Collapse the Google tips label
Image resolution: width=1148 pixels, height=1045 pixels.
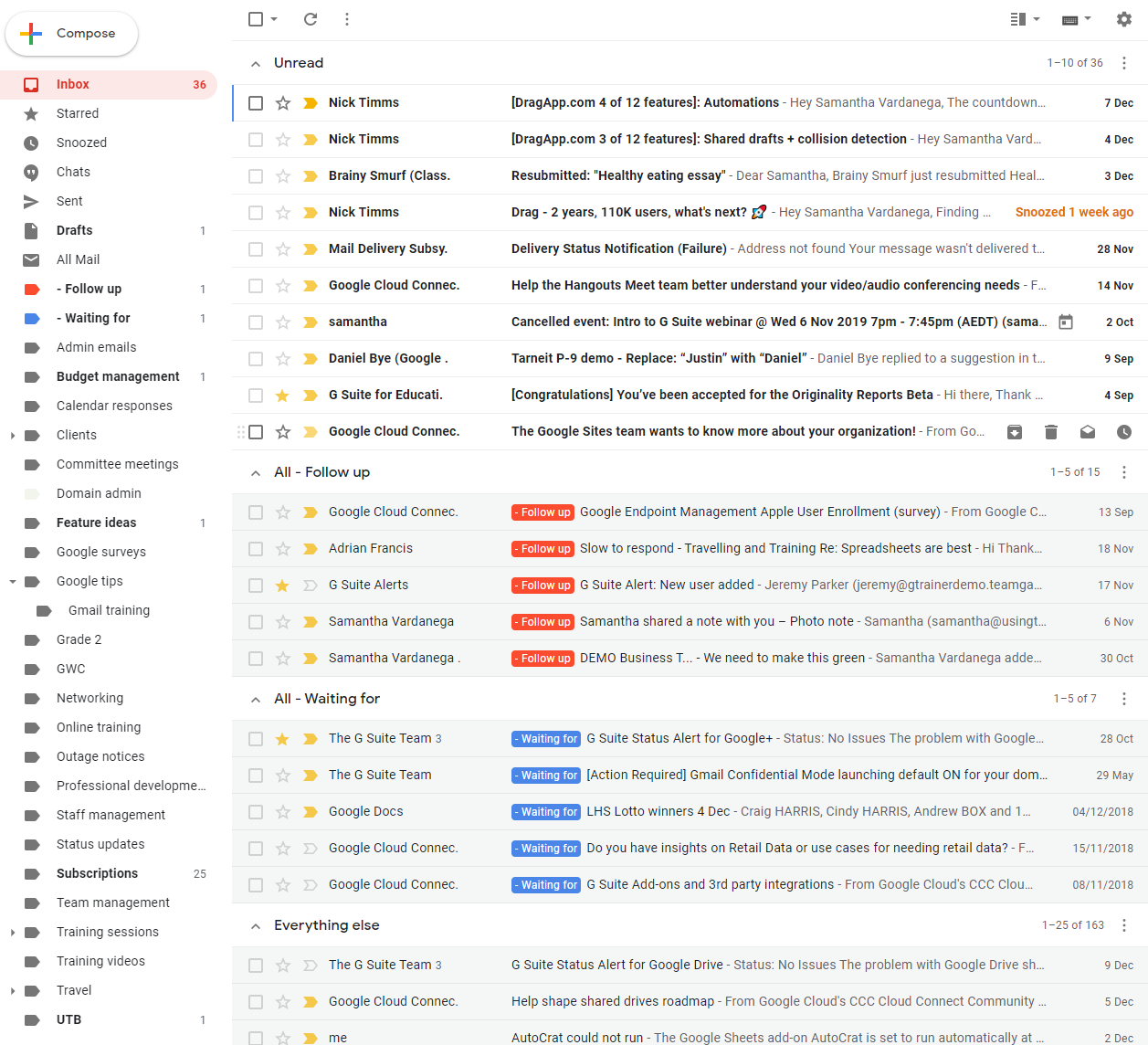tap(12, 582)
